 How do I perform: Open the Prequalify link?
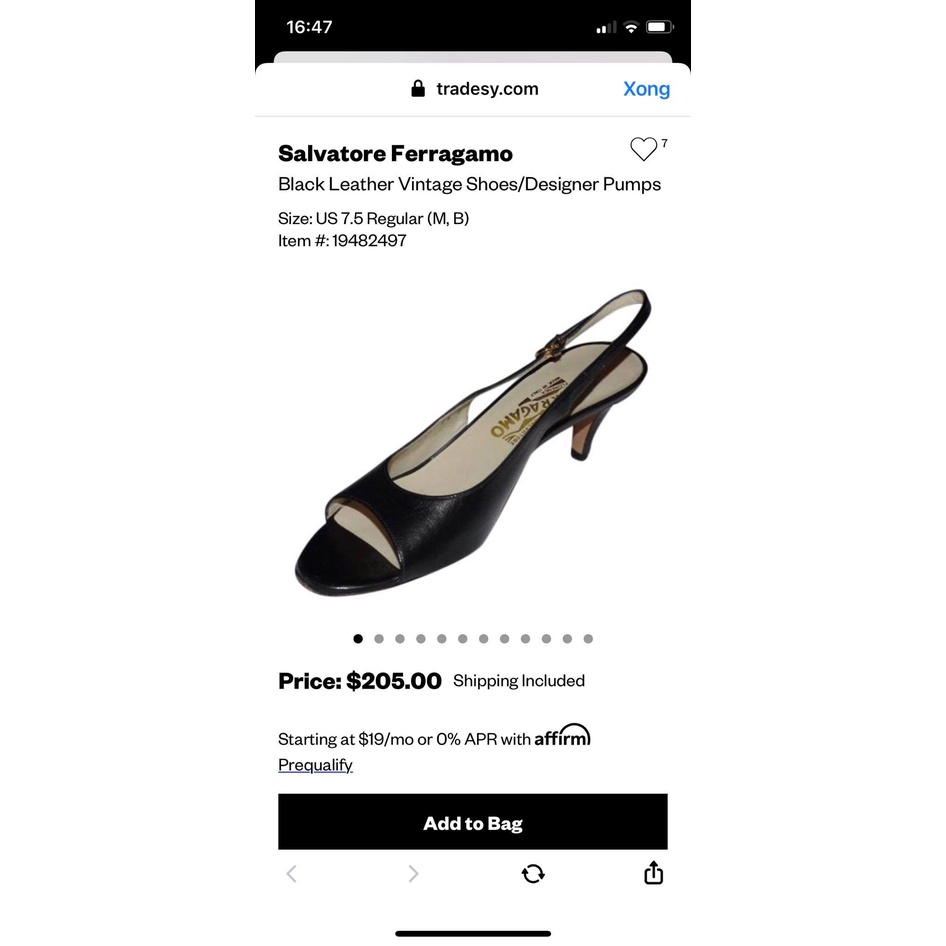pyautogui.click(x=315, y=764)
